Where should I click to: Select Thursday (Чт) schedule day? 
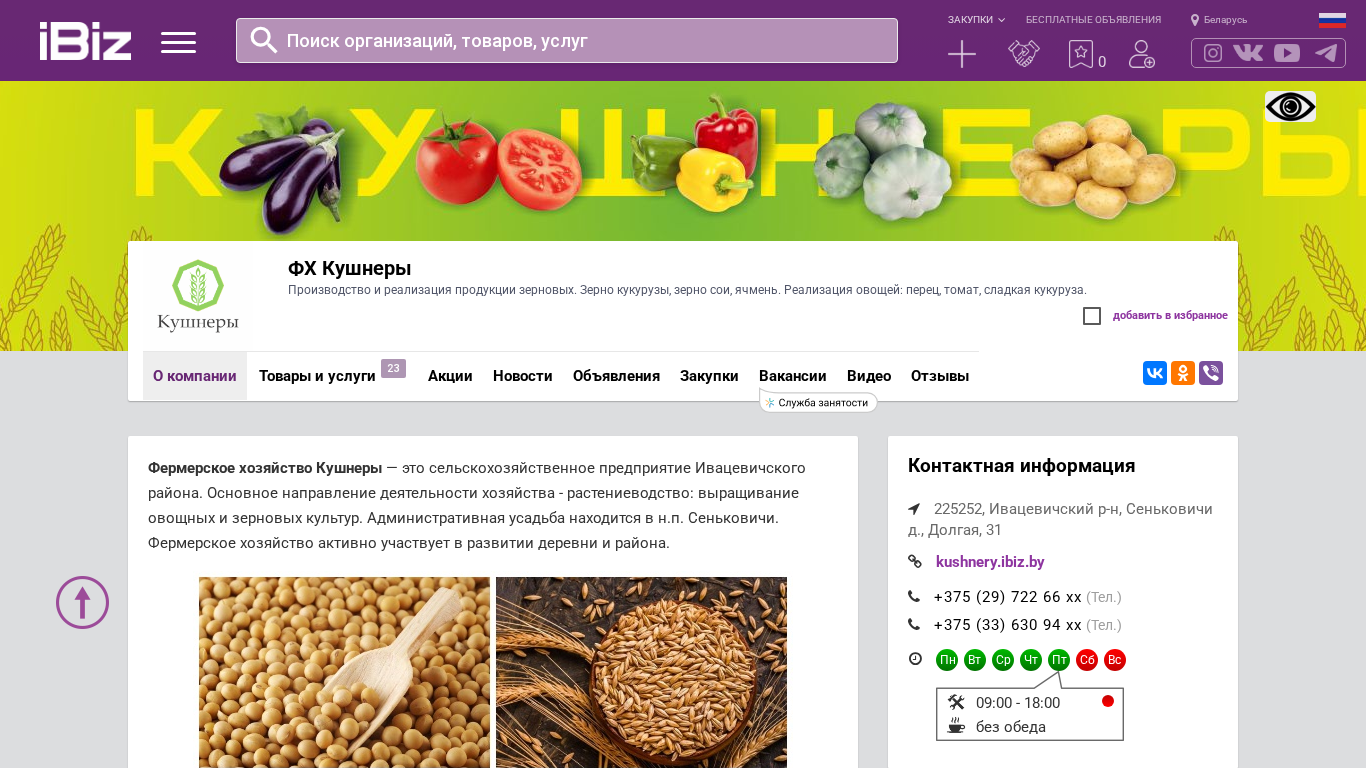1031,660
